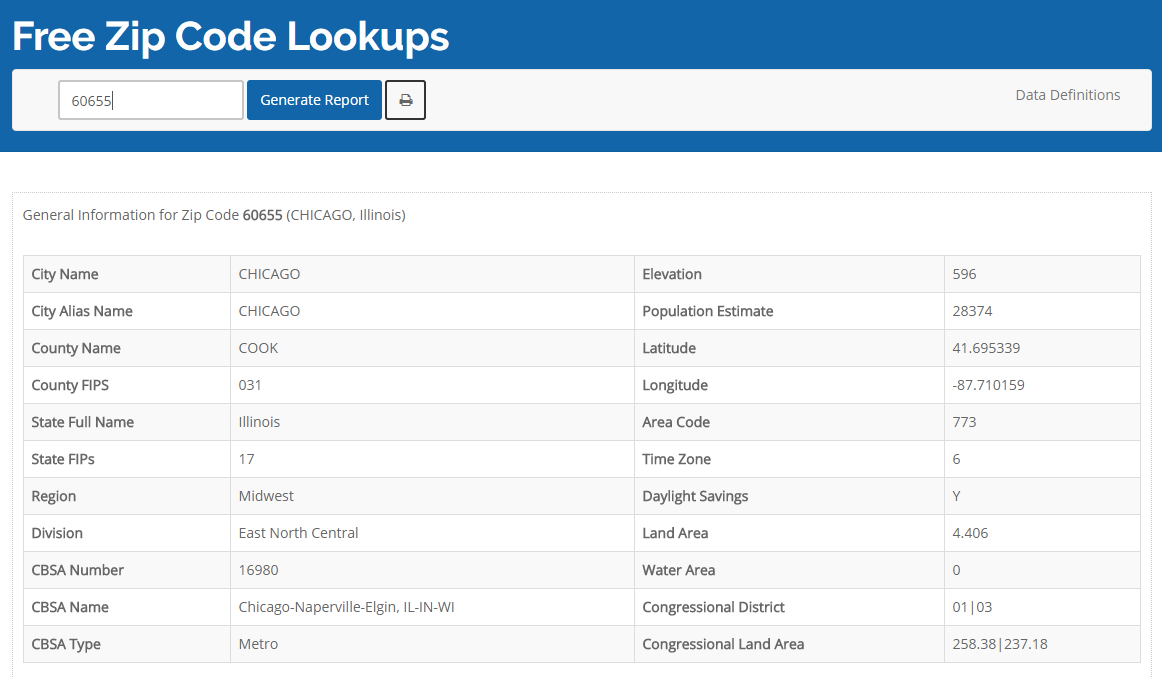Click the Free Zip Code Lookups title
This screenshot has height=677, width=1162.
[230, 36]
